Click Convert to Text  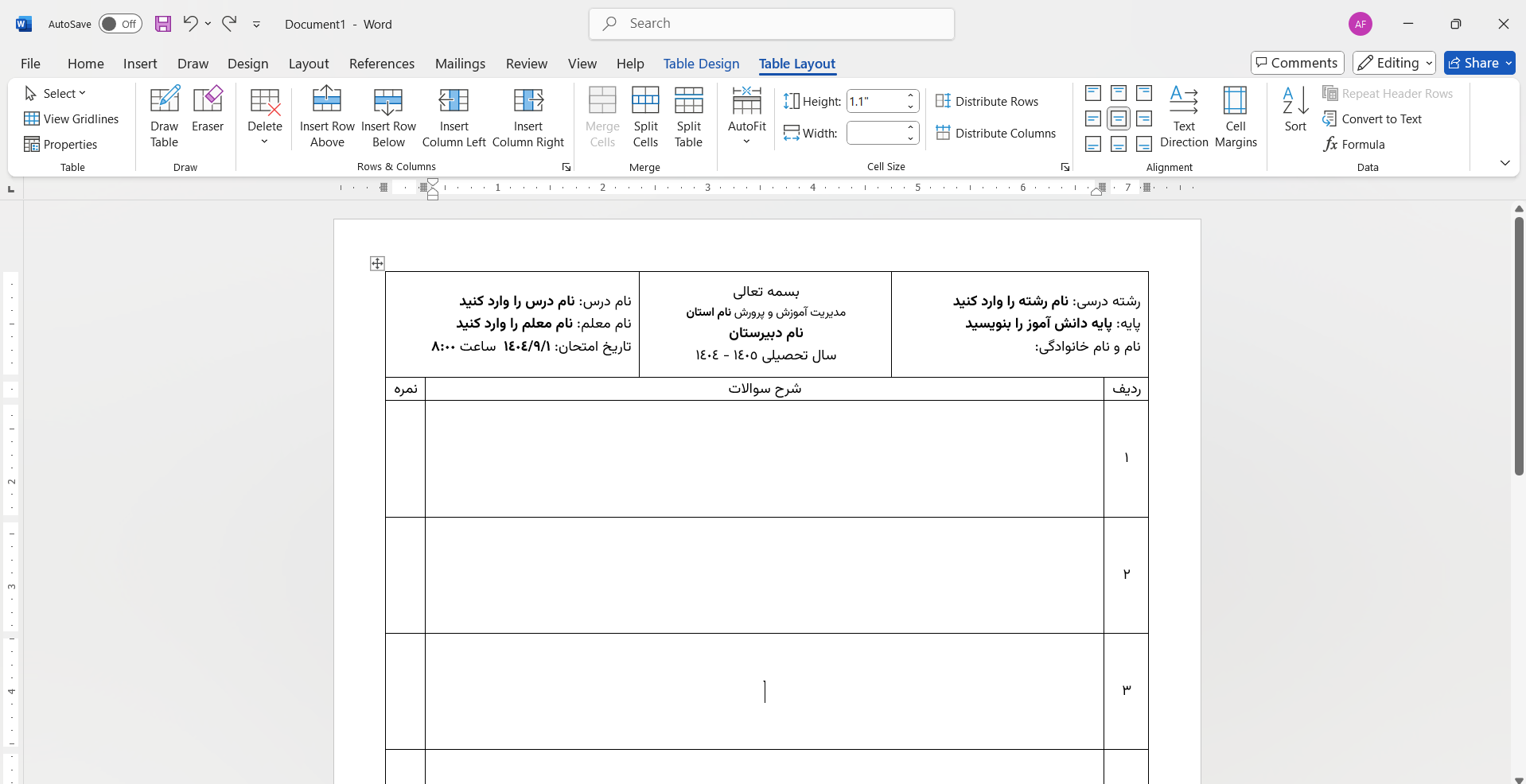tap(1372, 118)
